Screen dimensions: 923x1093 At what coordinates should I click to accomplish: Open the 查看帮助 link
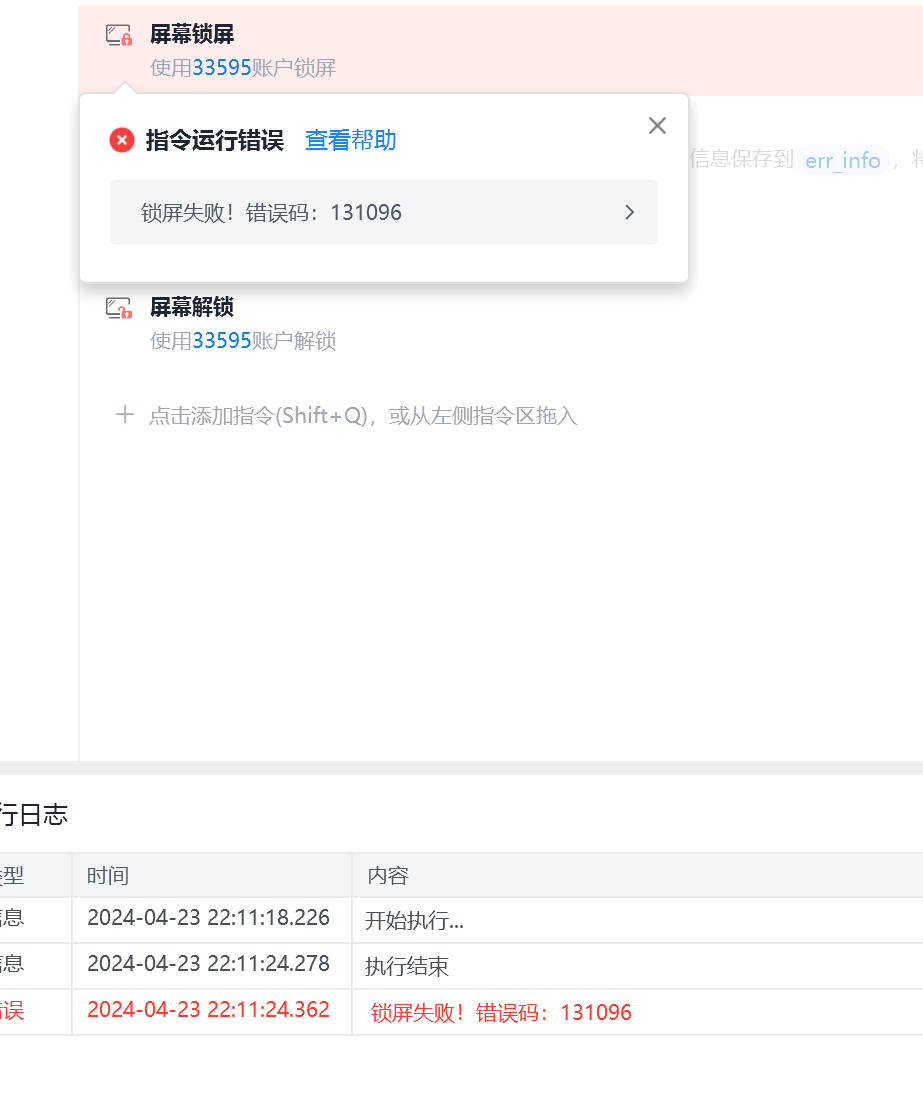351,140
